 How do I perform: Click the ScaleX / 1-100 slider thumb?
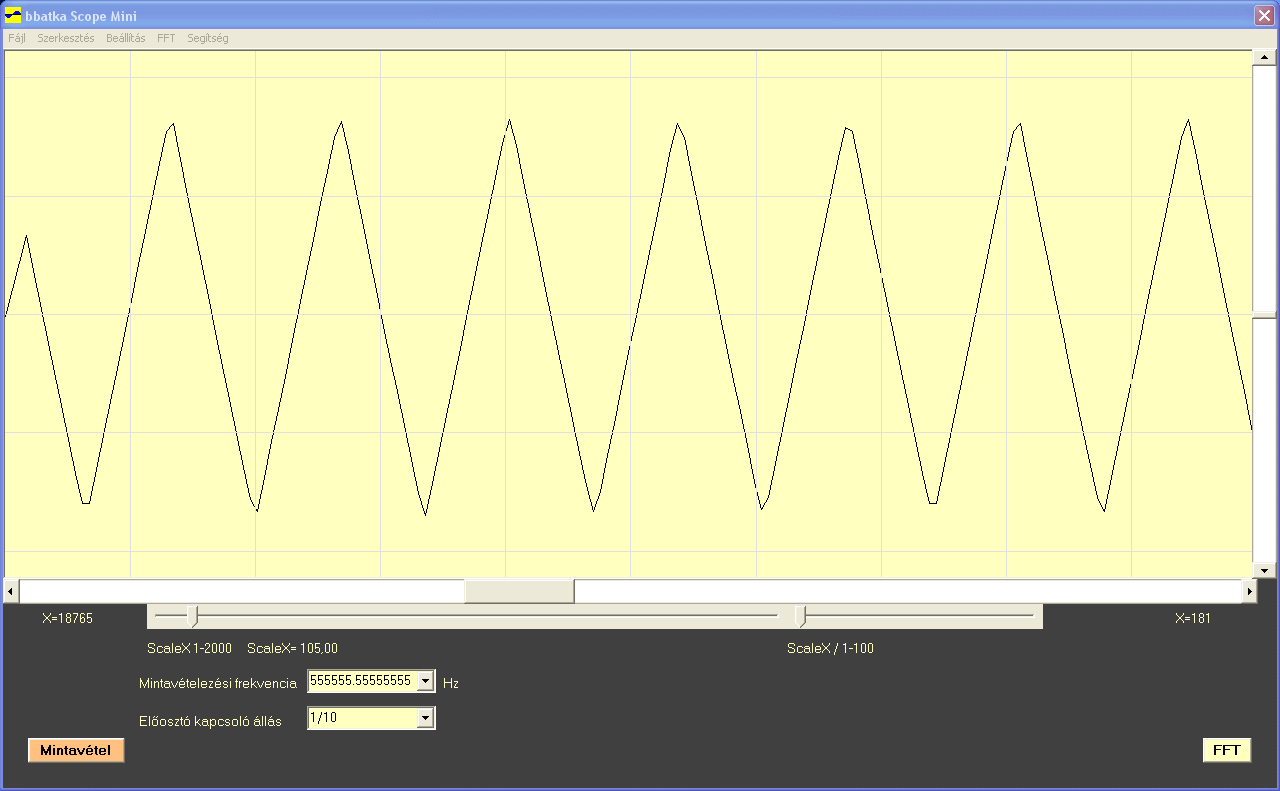pyautogui.click(x=800, y=616)
